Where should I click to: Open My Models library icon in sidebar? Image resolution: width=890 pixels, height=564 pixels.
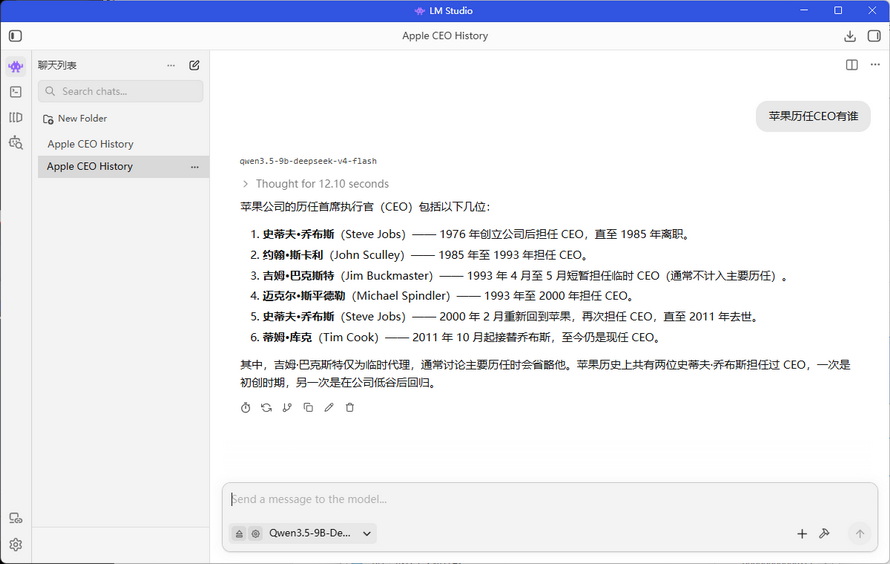[x=16, y=117]
